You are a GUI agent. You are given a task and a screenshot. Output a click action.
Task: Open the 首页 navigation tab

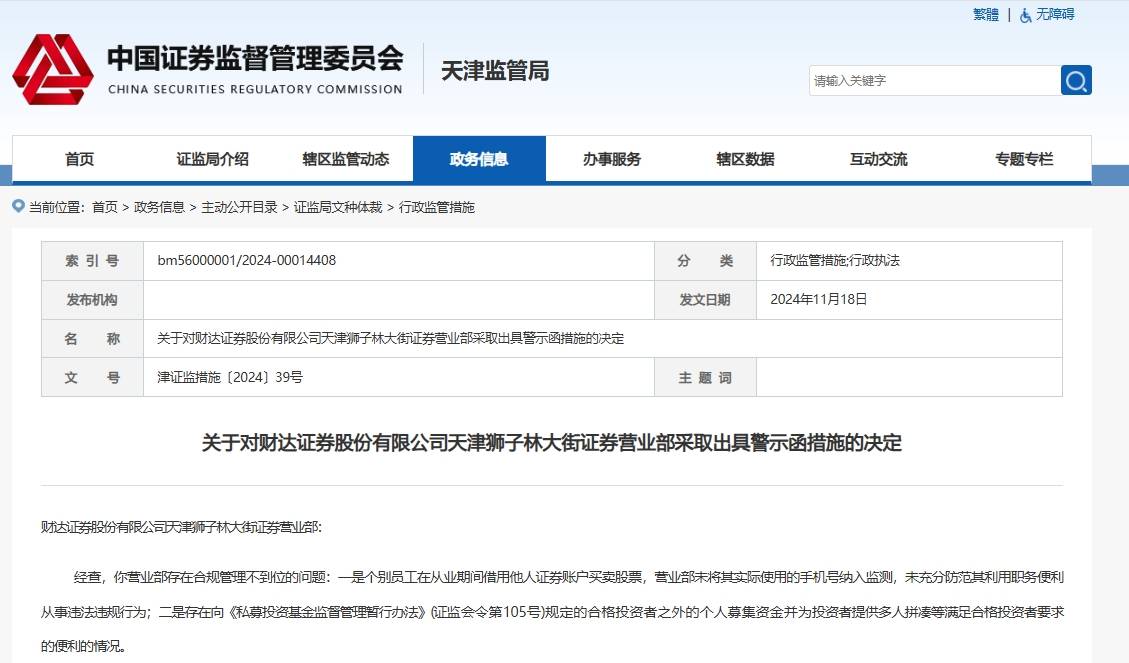(x=79, y=159)
